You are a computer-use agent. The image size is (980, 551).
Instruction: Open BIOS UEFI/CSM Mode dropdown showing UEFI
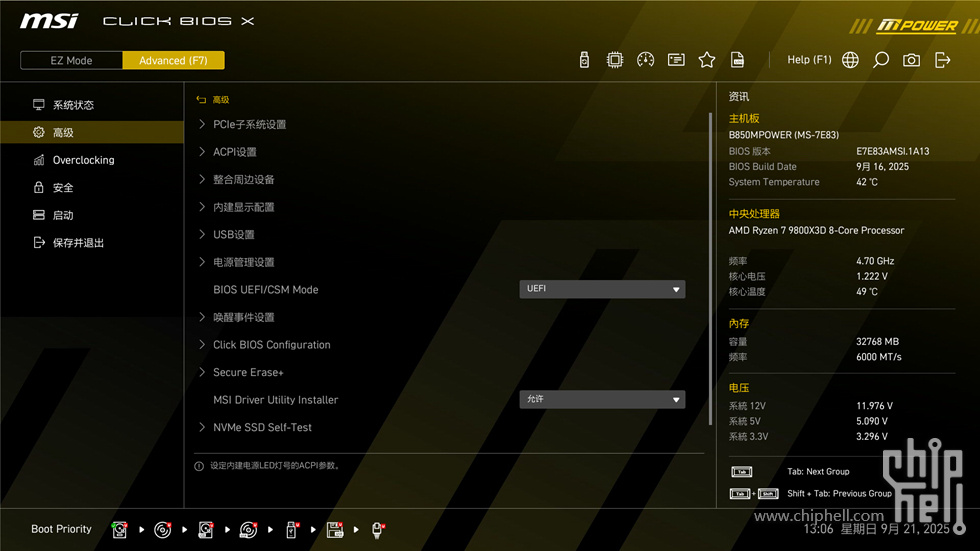click(602, 289)
